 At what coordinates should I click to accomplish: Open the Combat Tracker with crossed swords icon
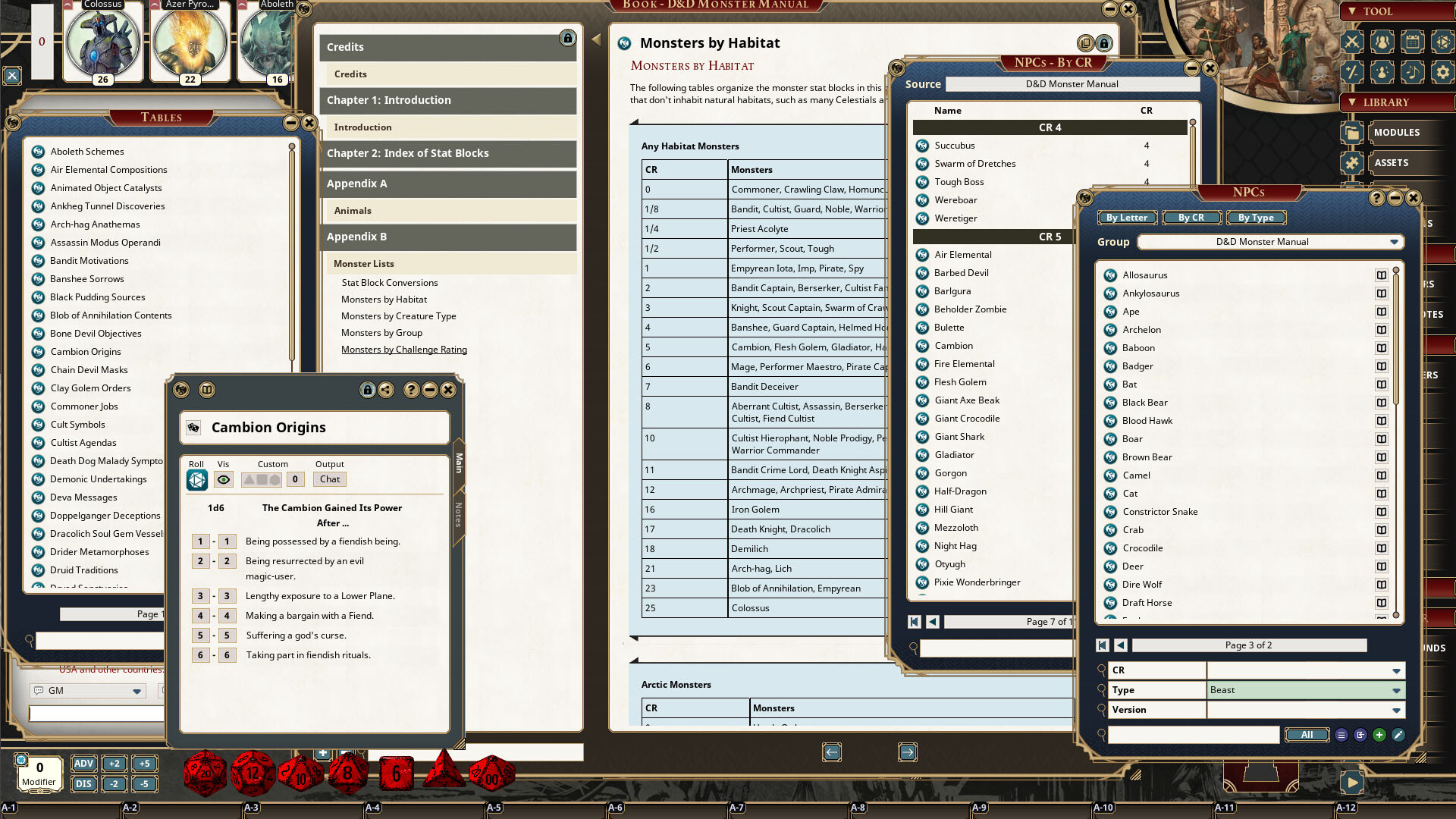point(1352,42)
